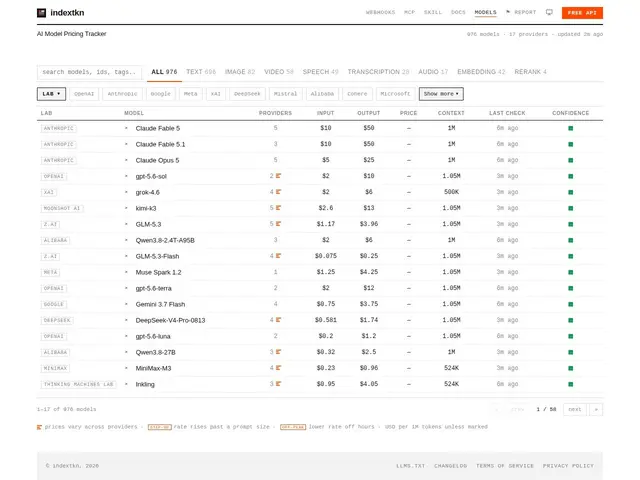This screenshot has width=640, height=480.
Task: Click price-varies icon in gpt-5.6-sol row
Action: pos(278,176)
